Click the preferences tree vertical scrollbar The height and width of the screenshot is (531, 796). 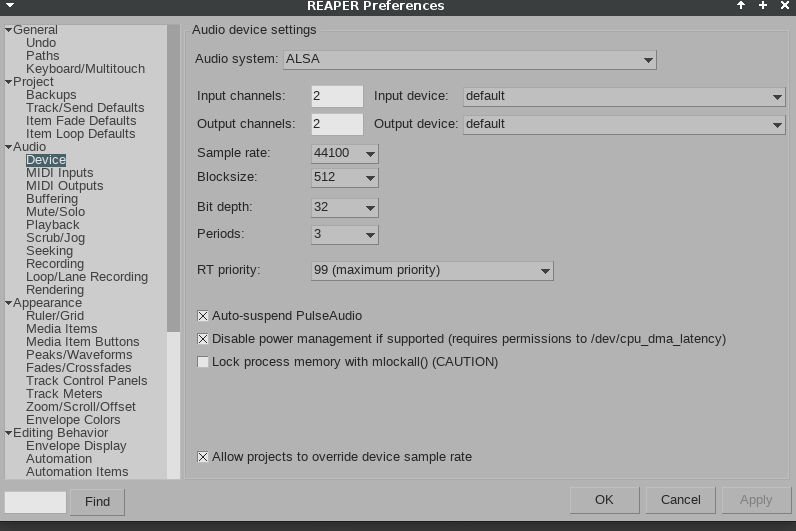pos(174,200)
